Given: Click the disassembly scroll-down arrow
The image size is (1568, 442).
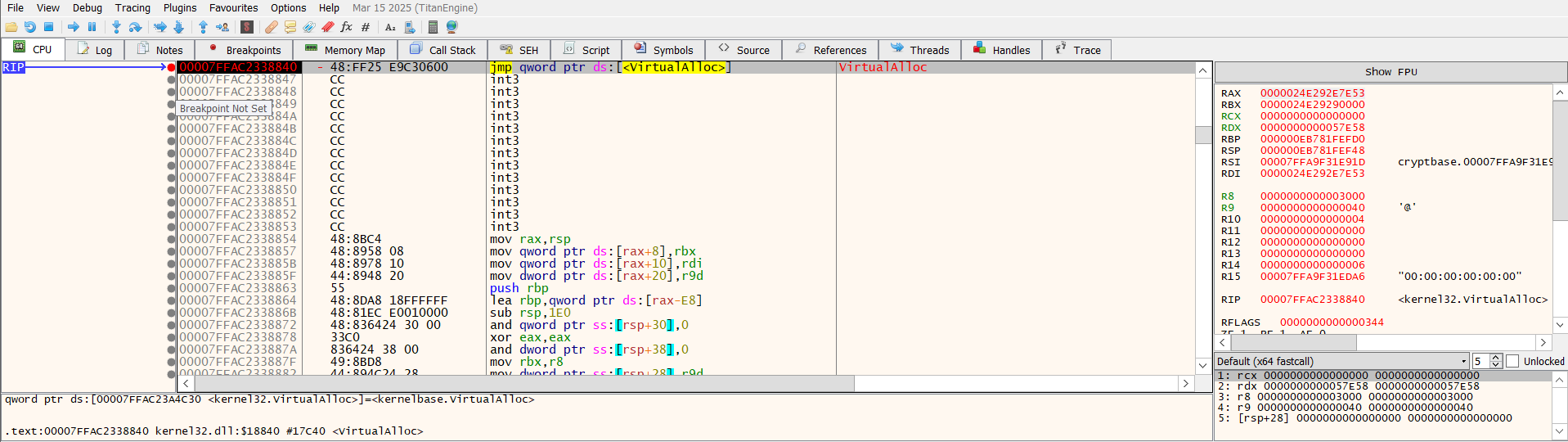Looking at the screenshot, I should [x=1202, y=365].
